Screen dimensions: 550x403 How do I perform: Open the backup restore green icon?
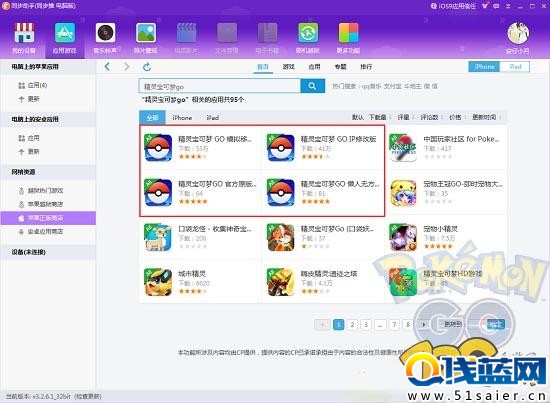click(308, 32)
